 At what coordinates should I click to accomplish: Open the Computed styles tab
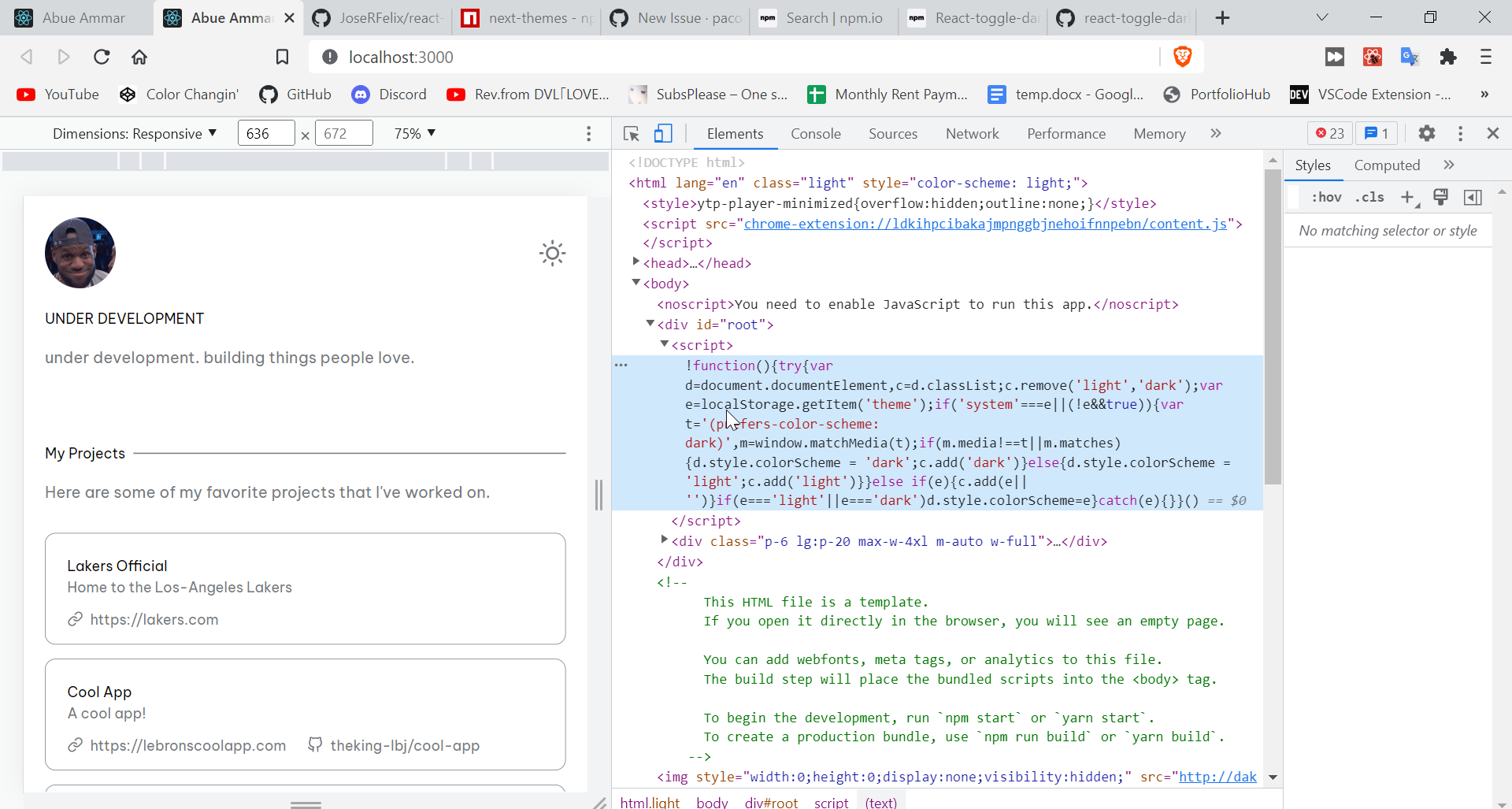(1387, 165)
